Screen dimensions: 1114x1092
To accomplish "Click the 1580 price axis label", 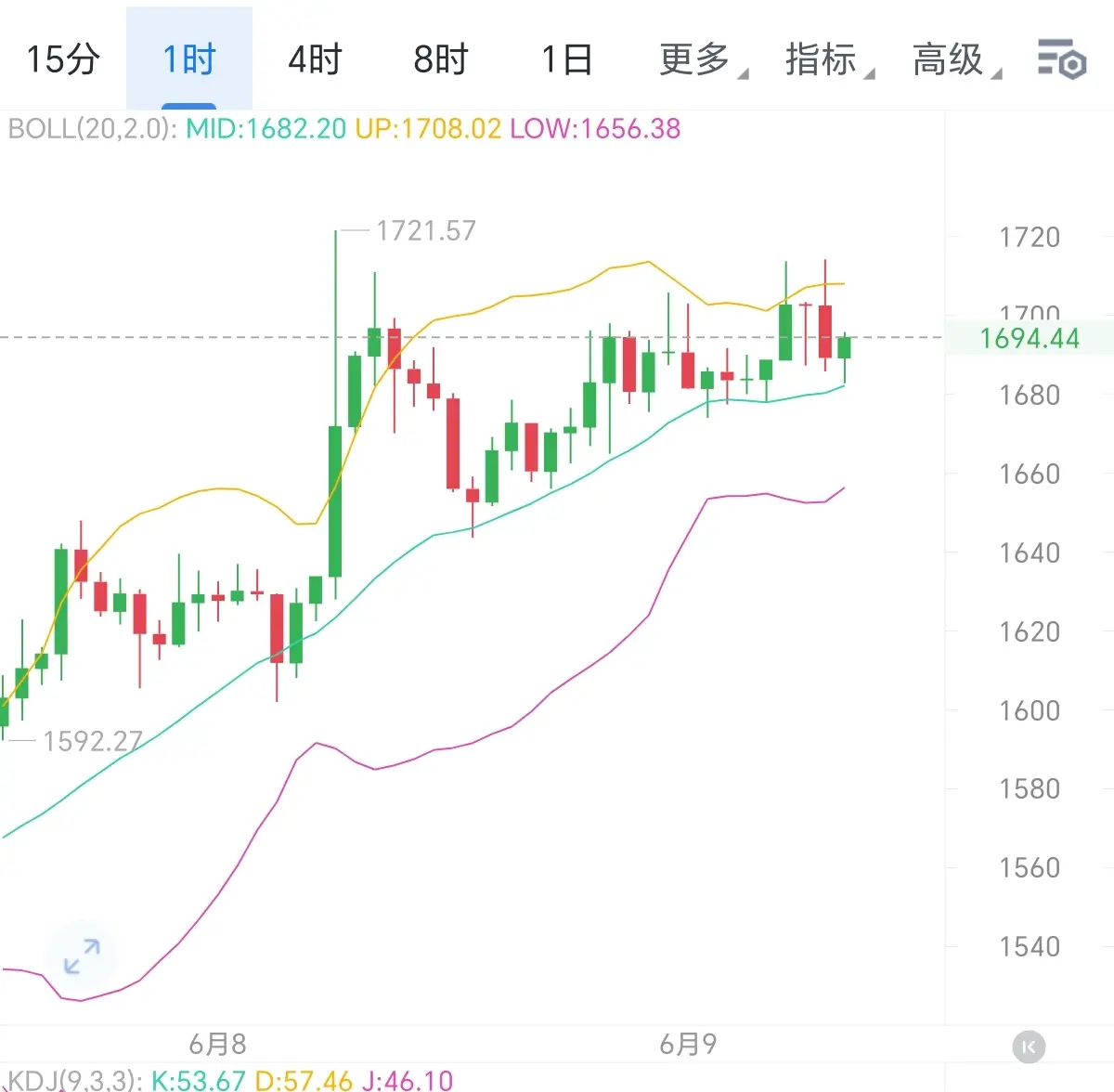I will 1030,789.
